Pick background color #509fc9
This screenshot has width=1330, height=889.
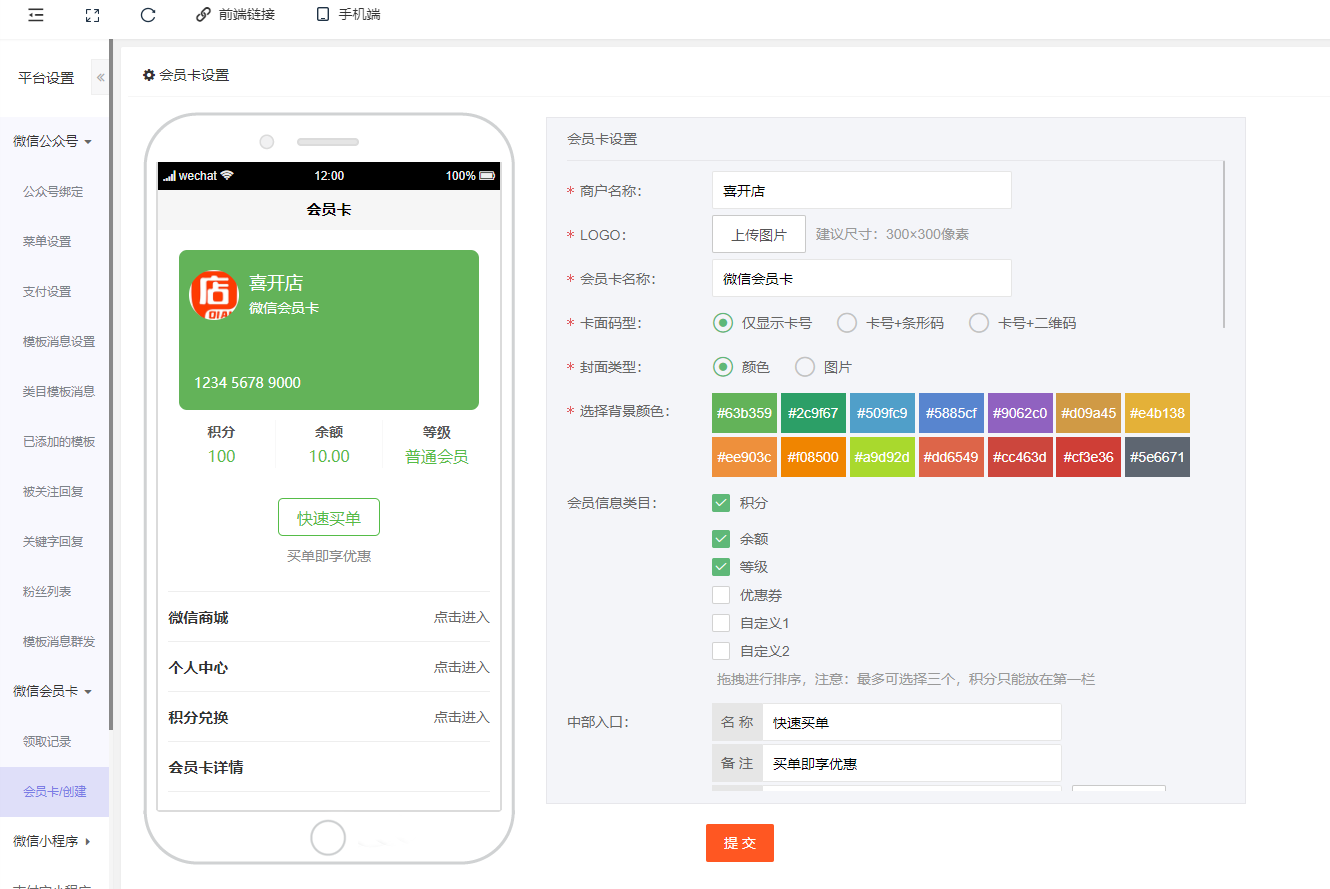(882, 413)
